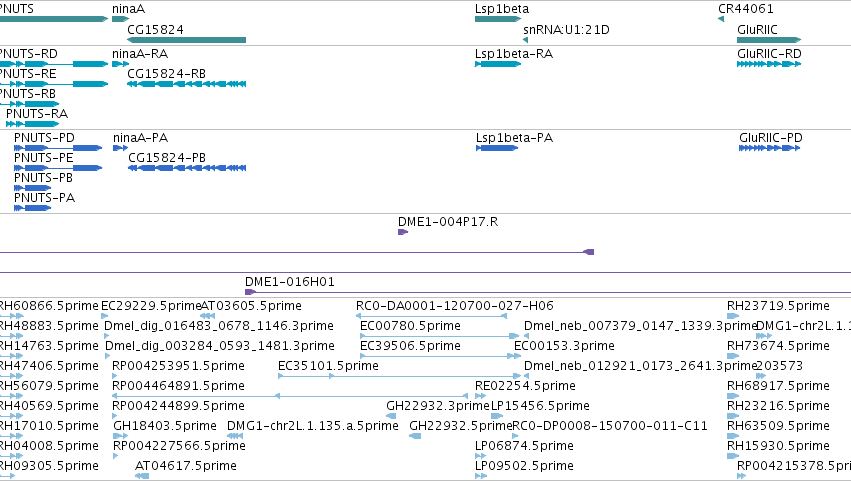Select the RH40569.5prime EST label
Image resolution: width=851 pixels, height=481 pixels.
pyautogui.click(x=49, y=407)
